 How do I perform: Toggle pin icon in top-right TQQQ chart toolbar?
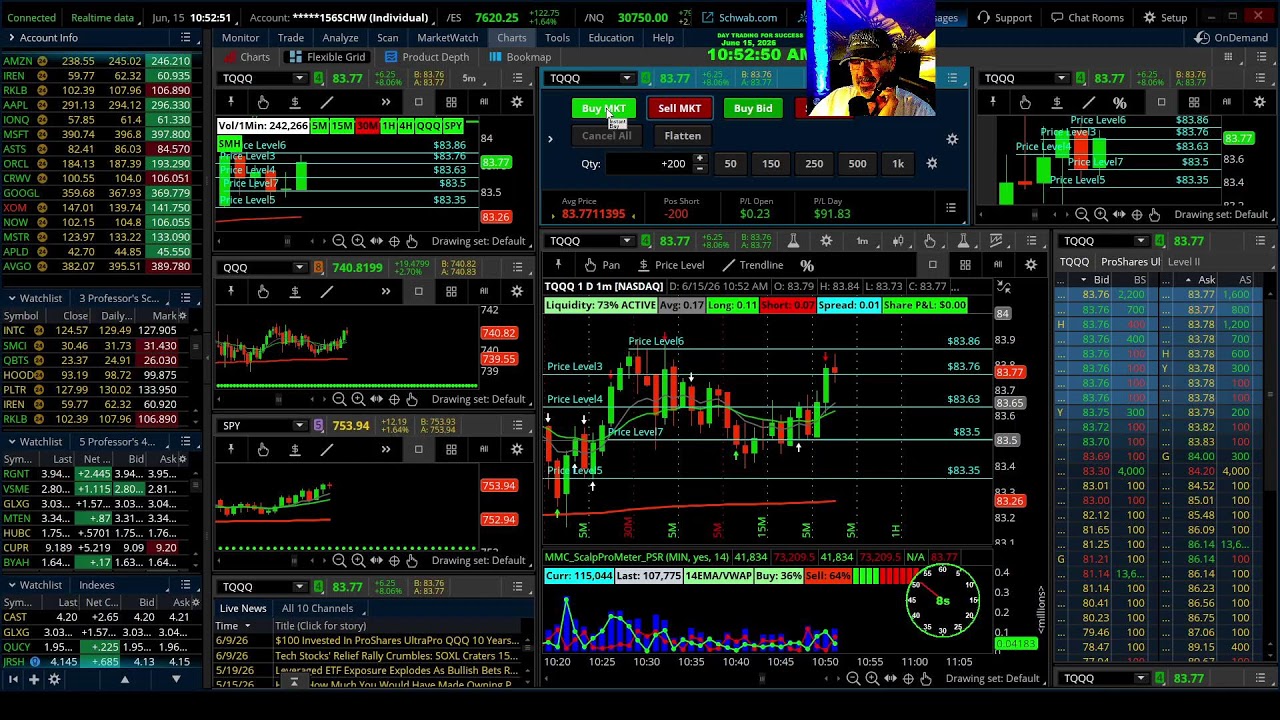992,102
